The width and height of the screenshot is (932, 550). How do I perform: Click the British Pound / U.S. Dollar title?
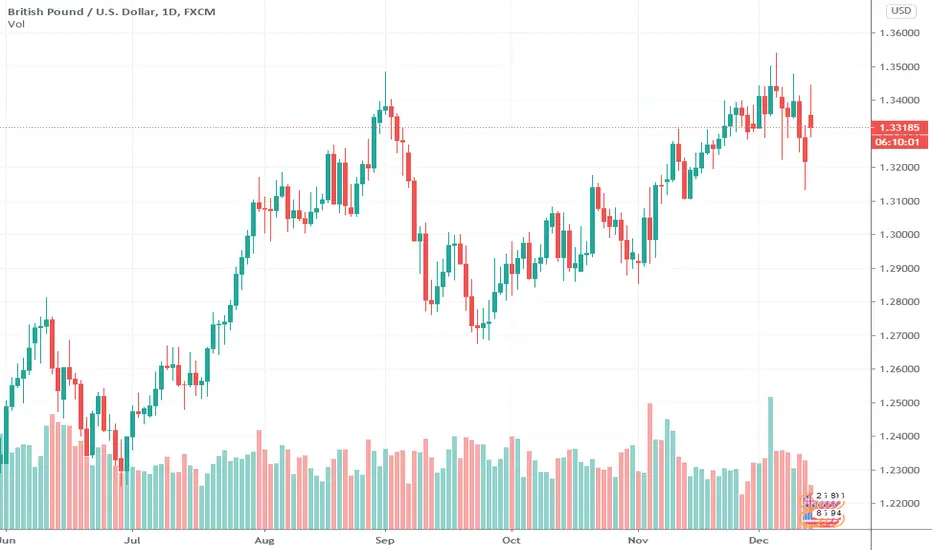click(x=82, y=11)
